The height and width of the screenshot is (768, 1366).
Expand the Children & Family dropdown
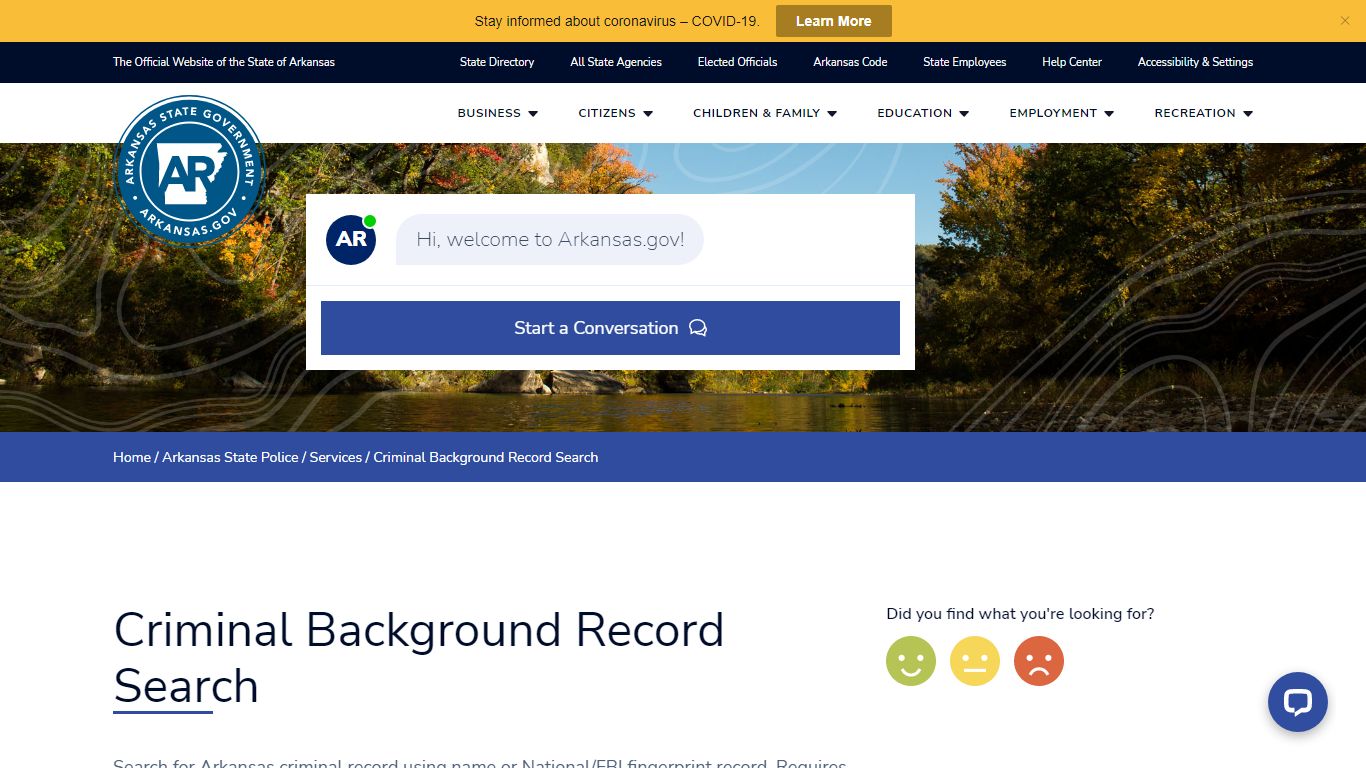click(765, 113)
